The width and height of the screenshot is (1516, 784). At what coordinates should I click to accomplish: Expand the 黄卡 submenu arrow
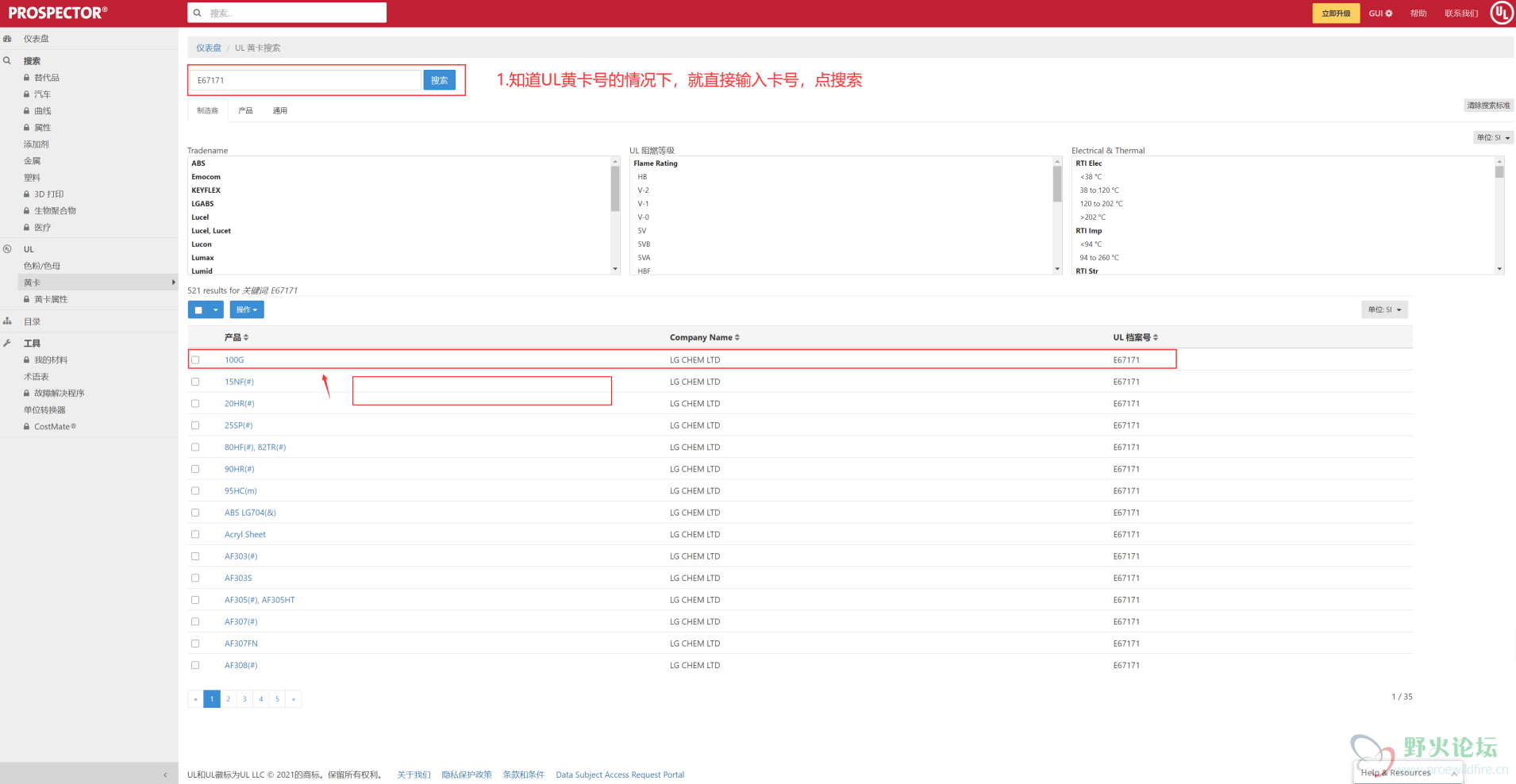(173, 282)
